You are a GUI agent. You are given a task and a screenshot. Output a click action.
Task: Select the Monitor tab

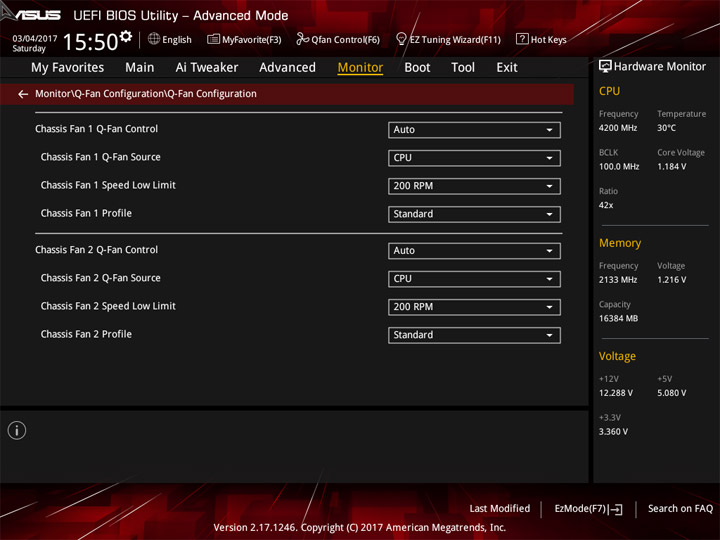360,68
